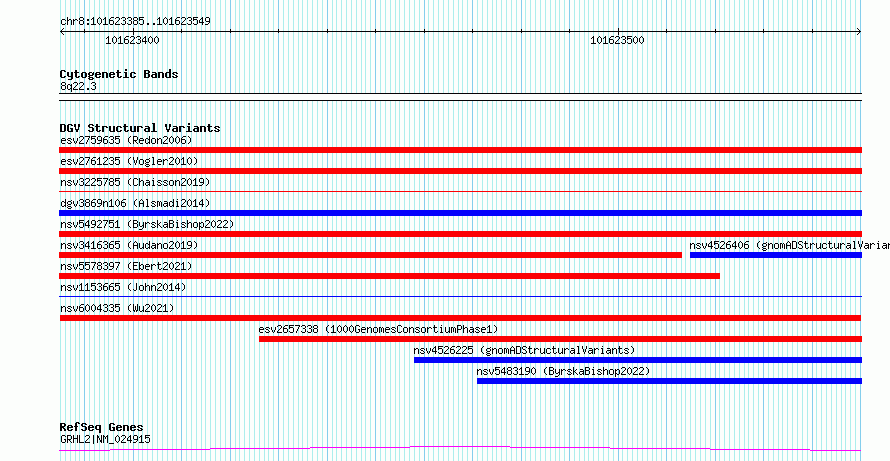Click the esv2759635 (Redon2006) variant label
The width and height of the screenshot is (890, 461).
click(x=126, y=140)
